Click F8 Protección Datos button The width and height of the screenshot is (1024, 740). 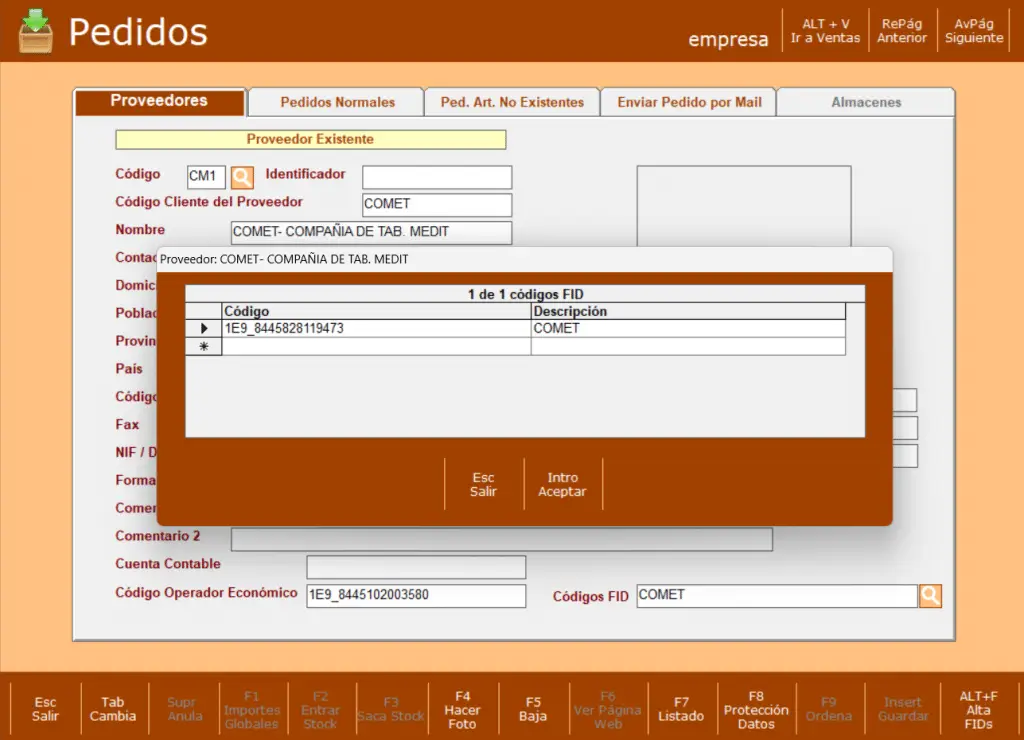(756, 710)
